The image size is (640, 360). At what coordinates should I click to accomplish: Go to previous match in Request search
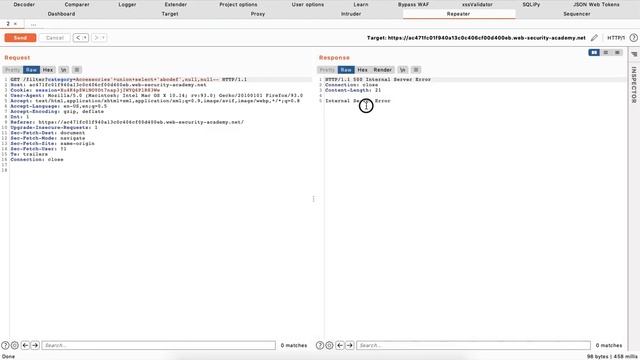(x=25, y=345)
